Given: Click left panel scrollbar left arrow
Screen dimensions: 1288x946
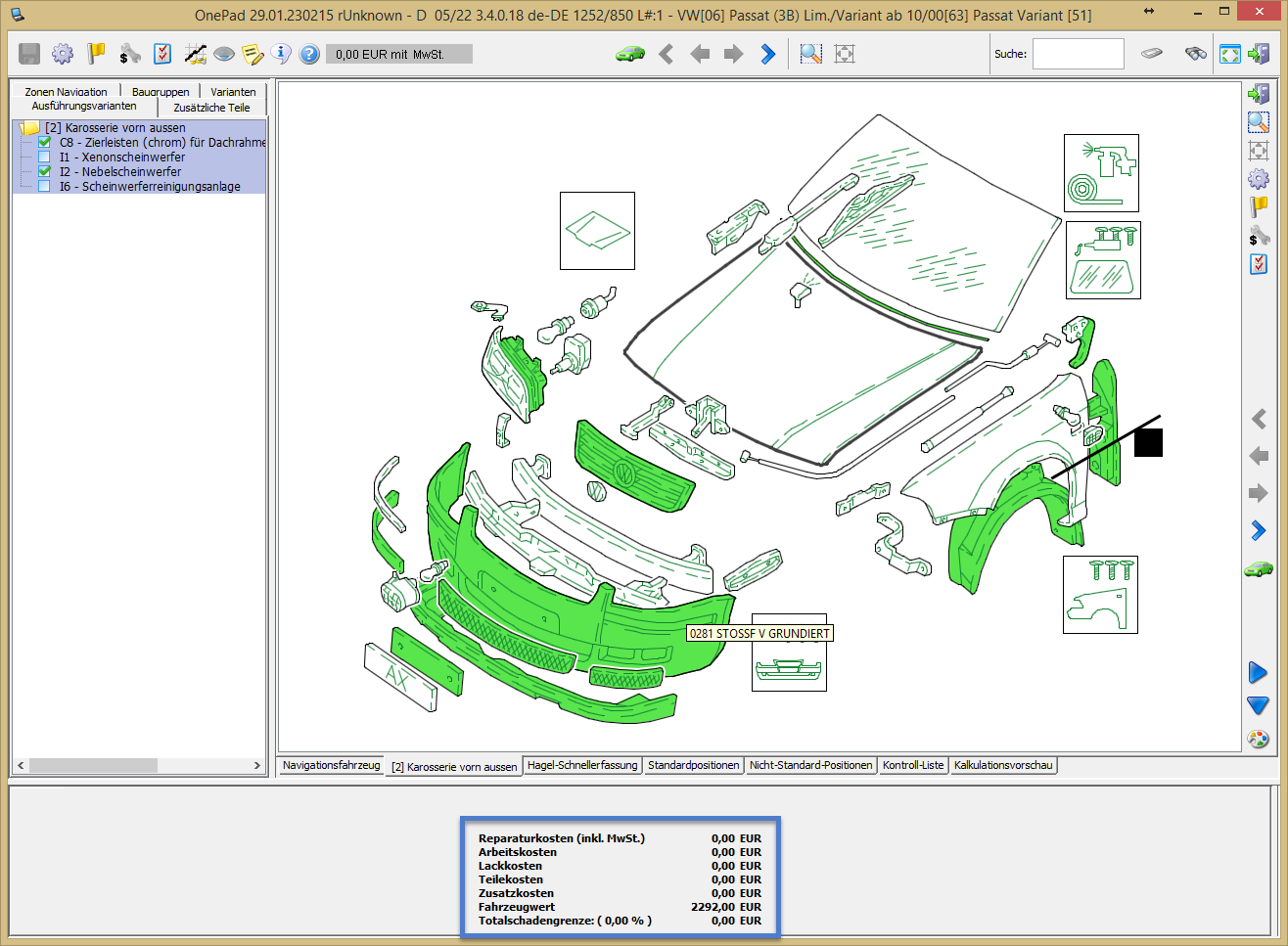Looking at the screenshot, I should coord(21,765).
